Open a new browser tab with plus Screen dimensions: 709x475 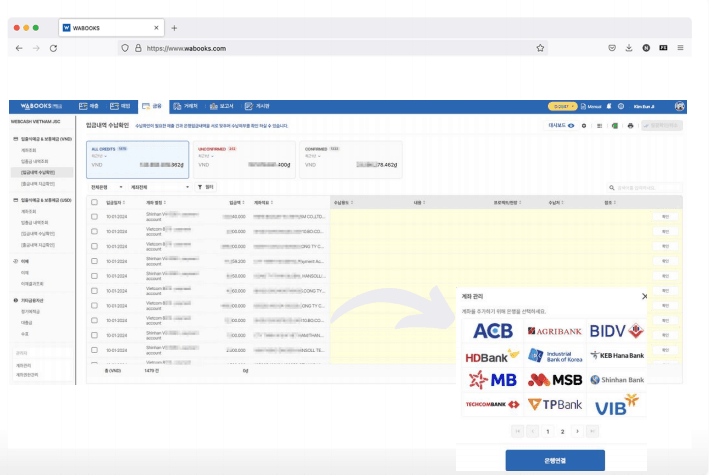pyautogui.click(x=174, y=28)
